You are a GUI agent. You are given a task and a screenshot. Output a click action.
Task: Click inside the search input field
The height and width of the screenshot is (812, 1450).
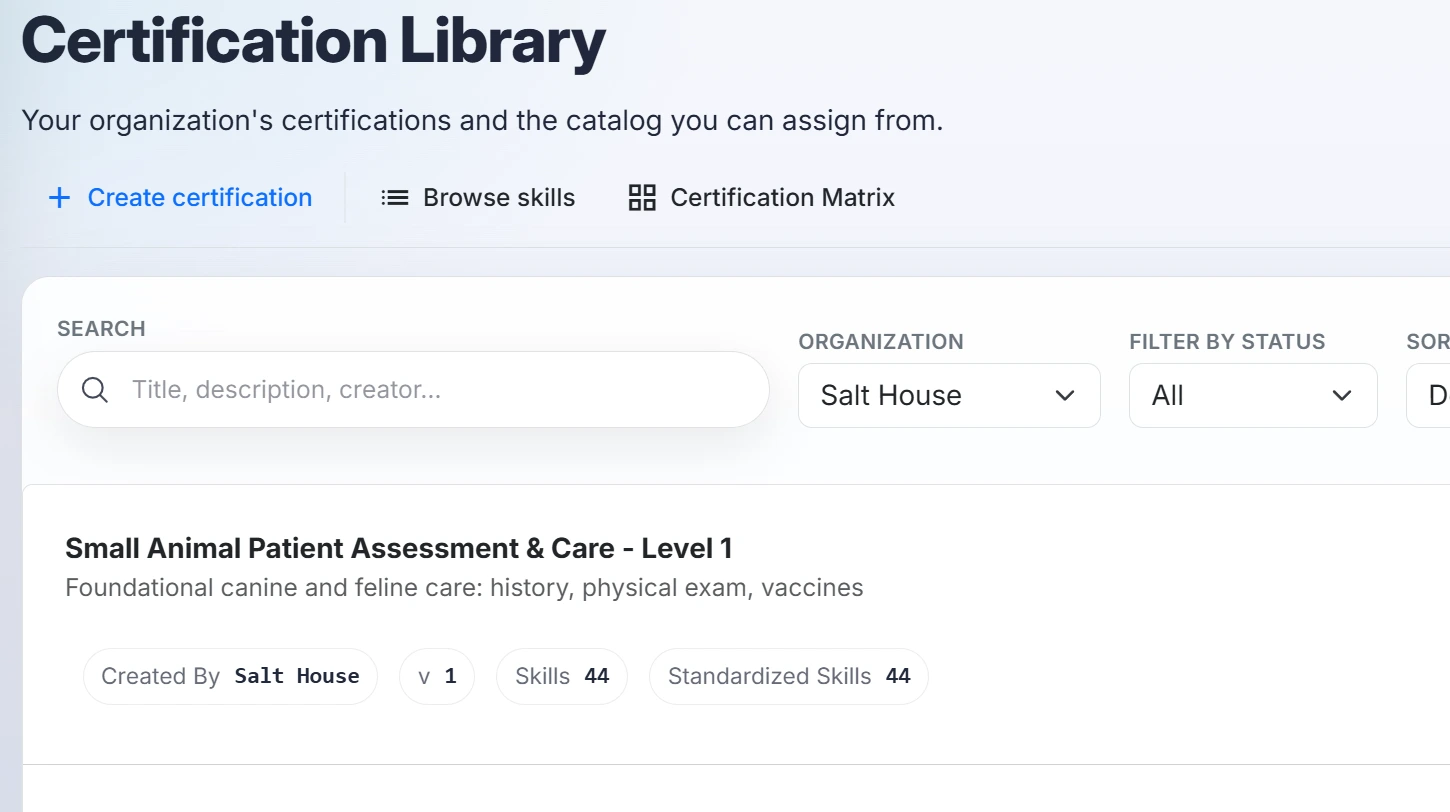click(400, 389)
